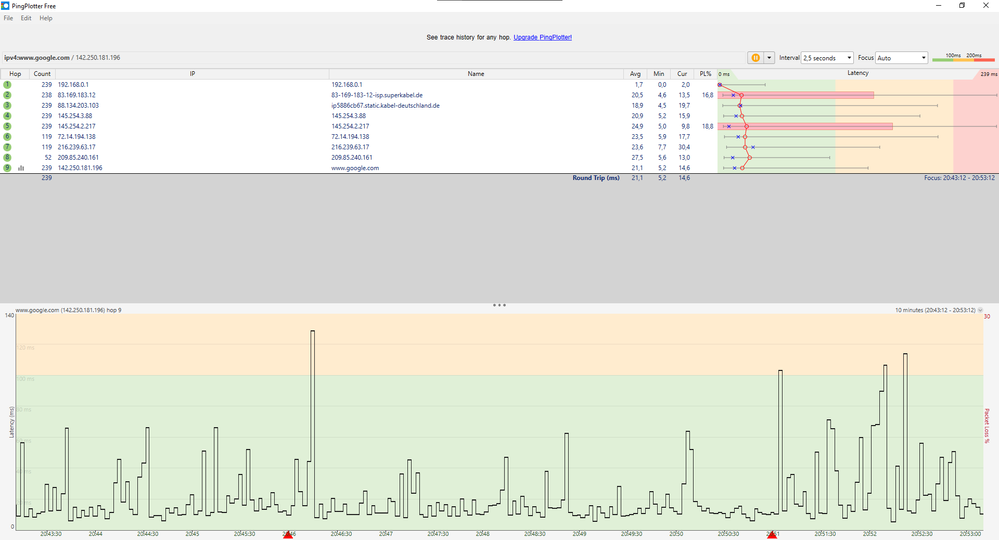Follow the Upgrade PingPlotter! link
Viewport: 999px width, 540px height.
tap(542, 38)
